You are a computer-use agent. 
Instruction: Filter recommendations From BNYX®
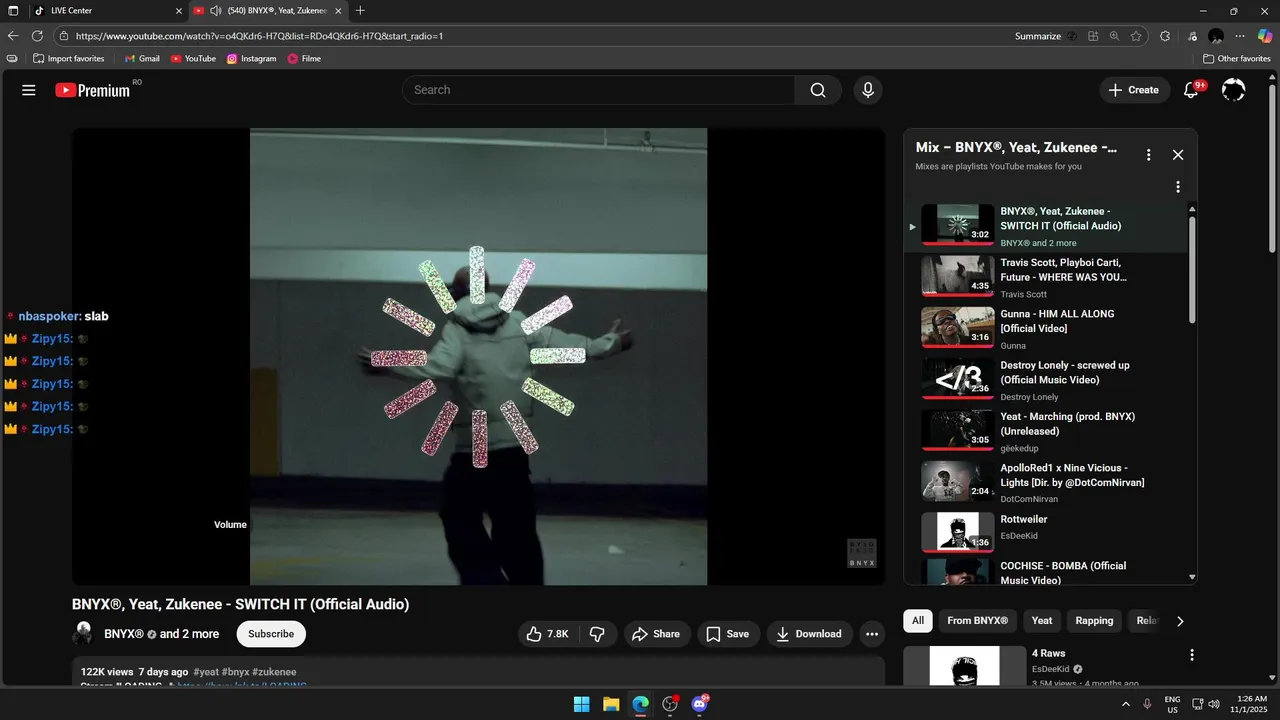pos(978,621)
